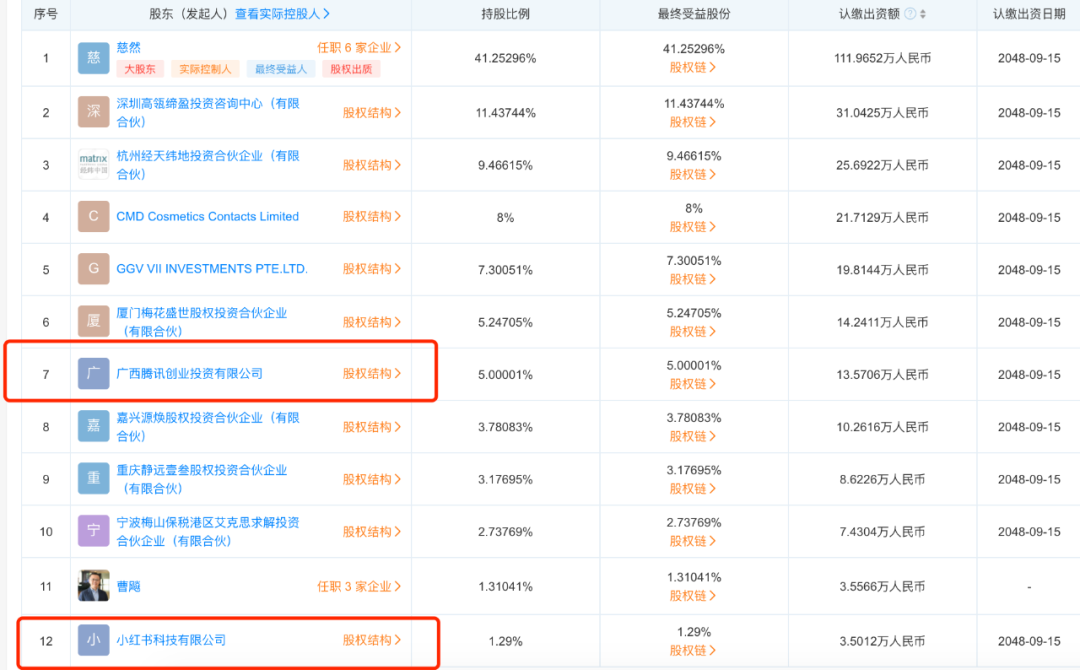
Task: Open CMD Cosmetics Contacts Limited link
Action: coord(207,216)
